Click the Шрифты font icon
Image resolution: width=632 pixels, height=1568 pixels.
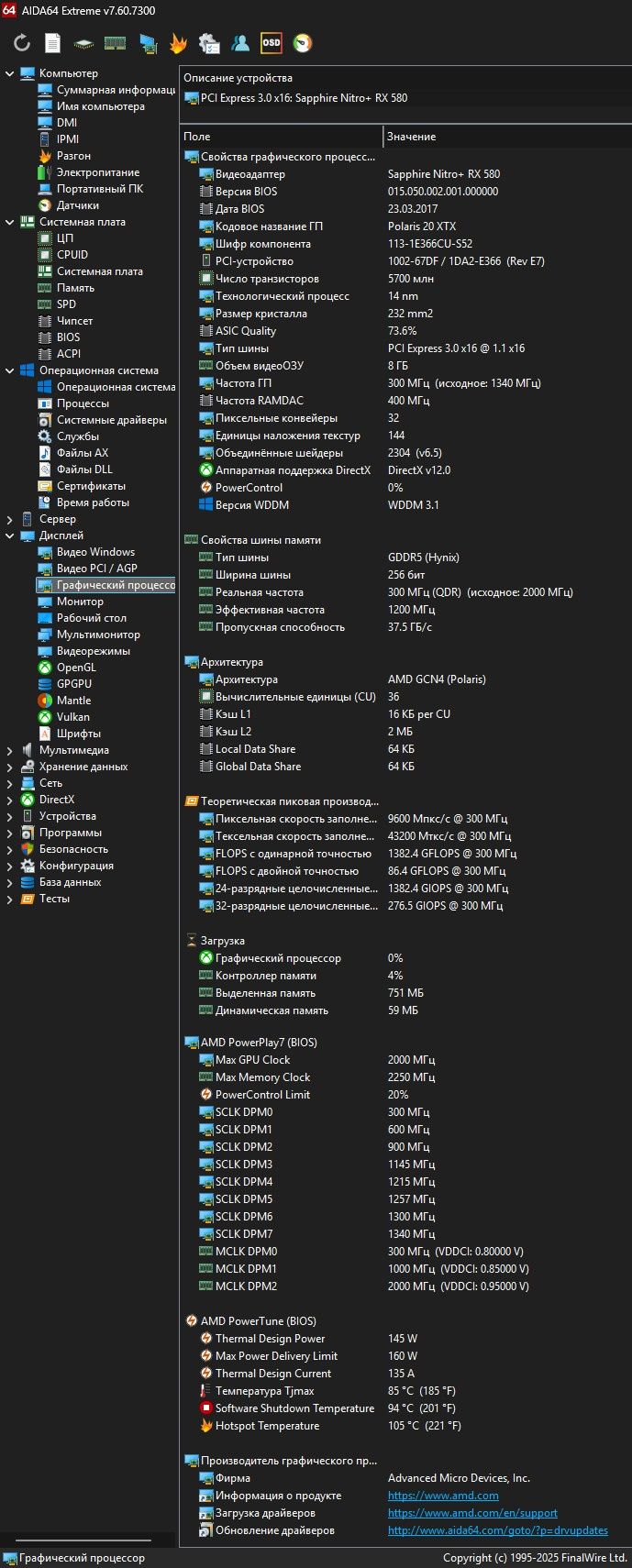pyautogui.click(x=45, y=734)
